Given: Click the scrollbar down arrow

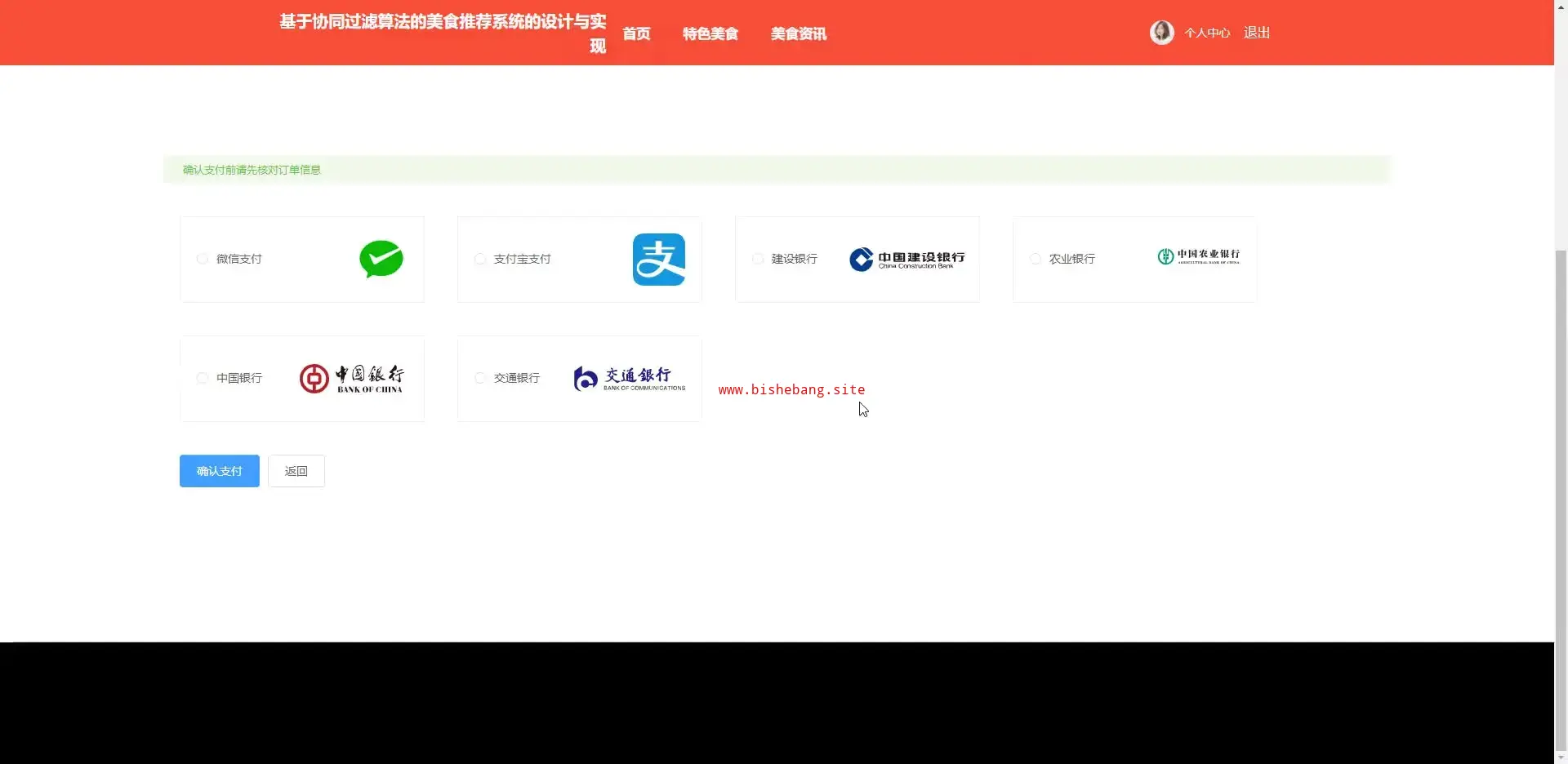Looking at the screenshot, I should click(x=1561, y=757).
